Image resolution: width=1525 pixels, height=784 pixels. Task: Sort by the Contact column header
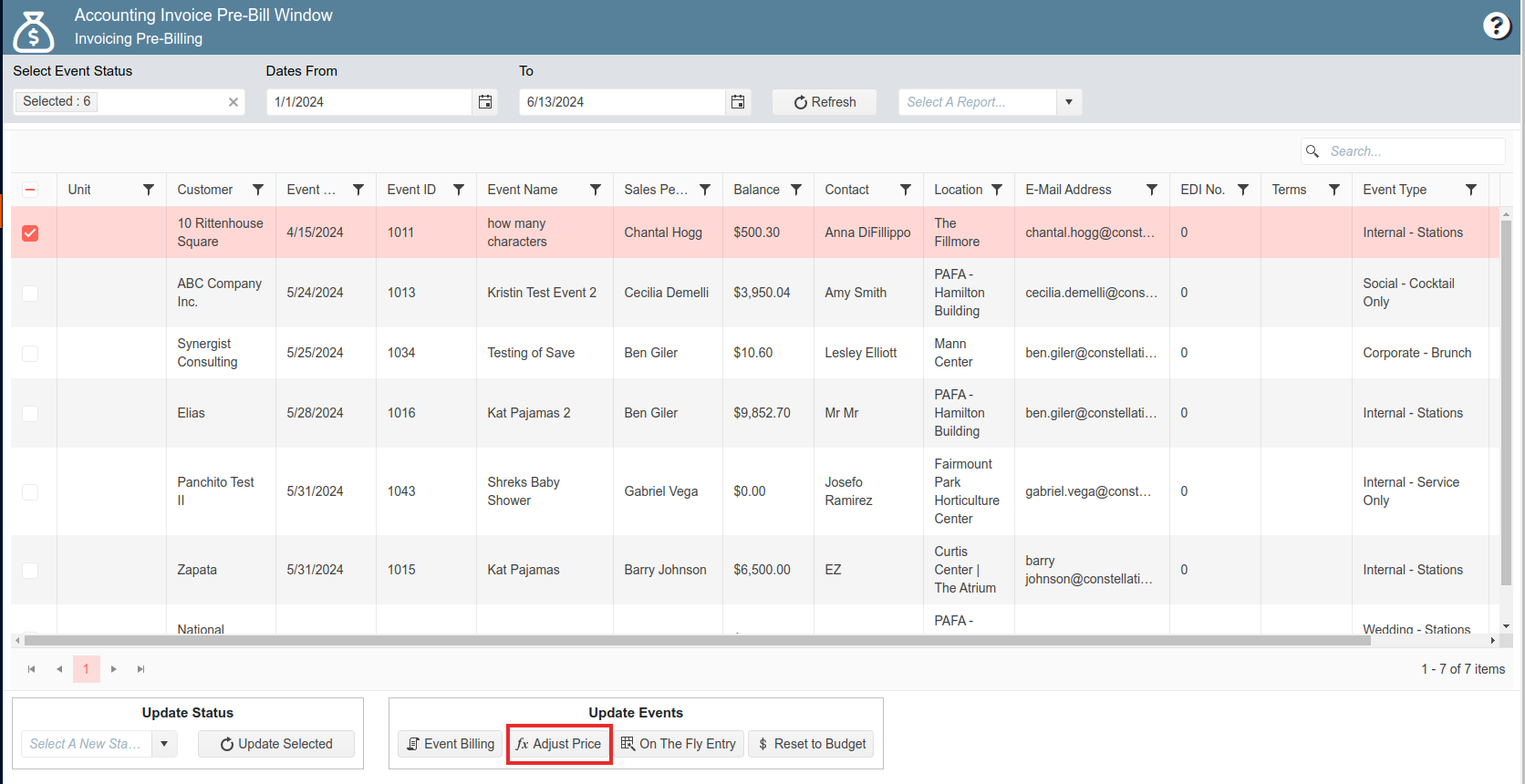coord(847,190)
